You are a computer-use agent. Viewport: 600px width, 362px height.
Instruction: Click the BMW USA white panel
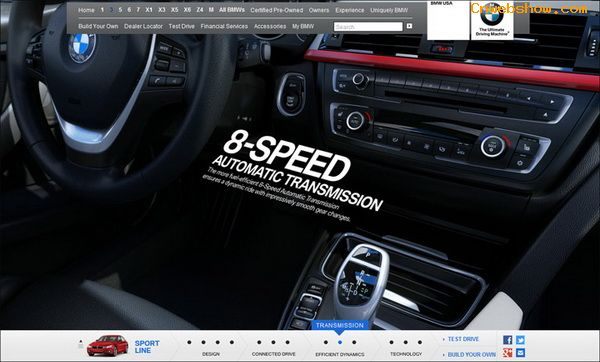pos(448,20)
